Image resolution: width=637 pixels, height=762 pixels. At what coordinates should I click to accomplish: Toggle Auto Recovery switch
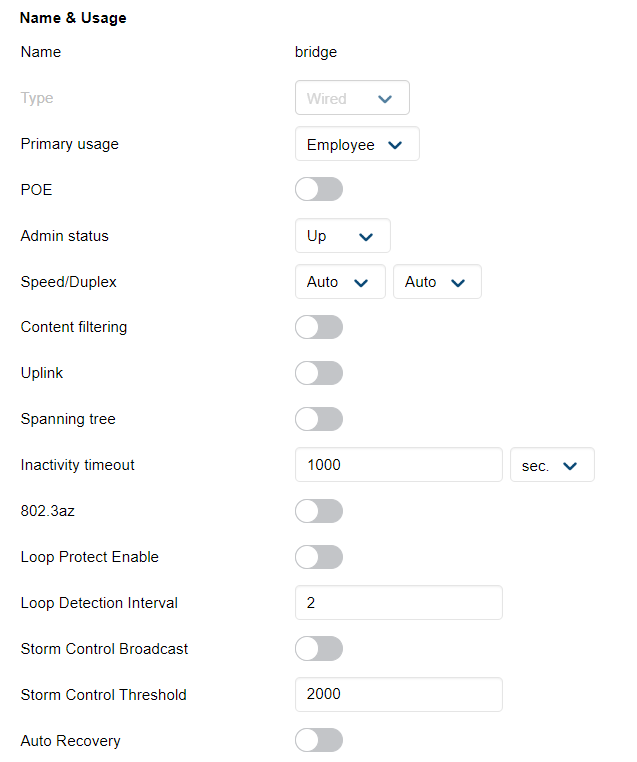tap(319, 741)
